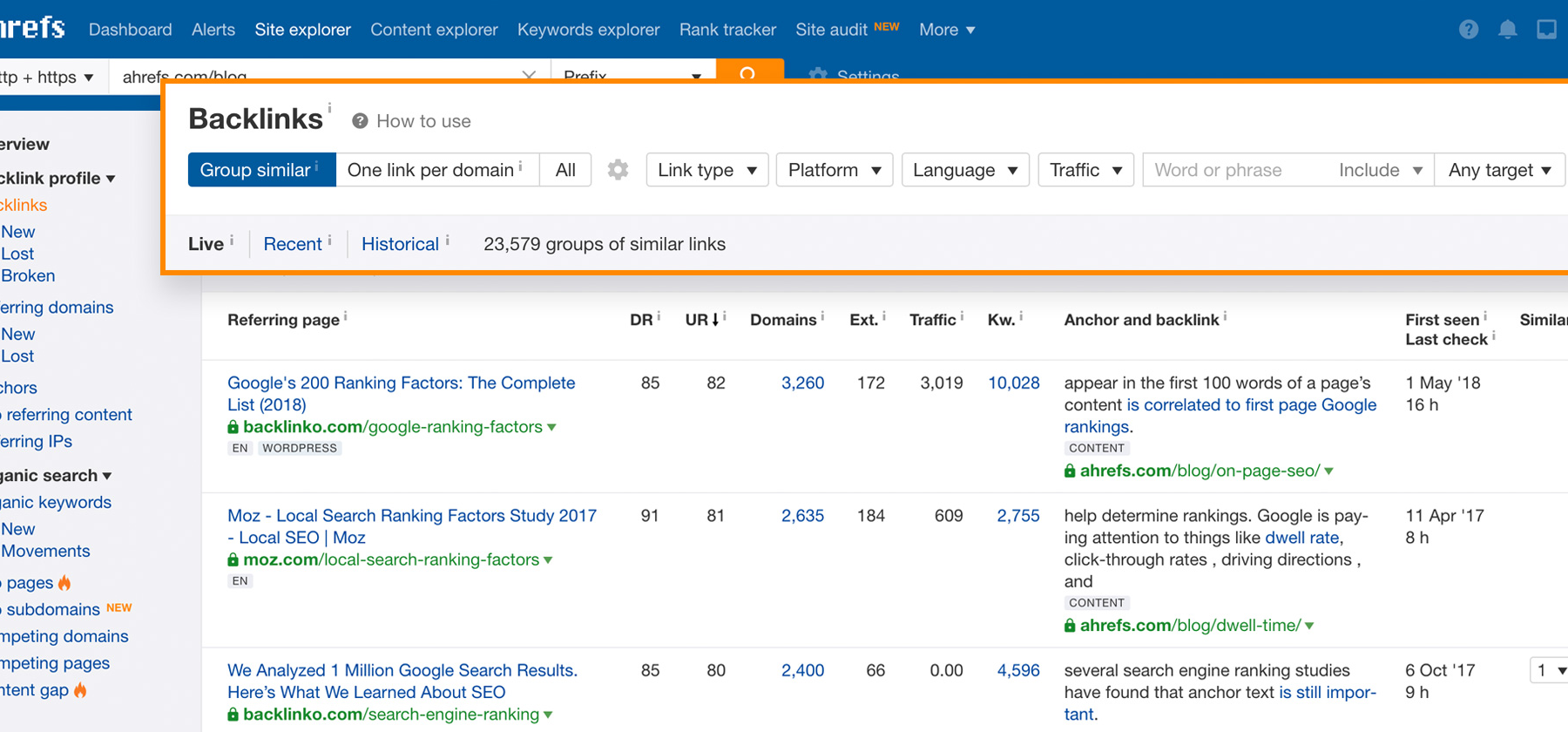
Task: Click the 10,028 keywords count
Action: coord(1014,383)
